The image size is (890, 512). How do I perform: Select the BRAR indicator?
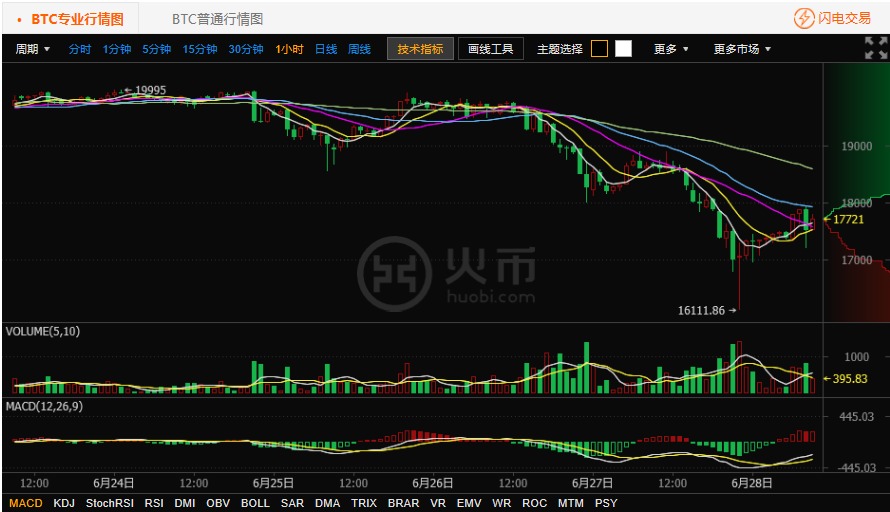coord(403,503)
